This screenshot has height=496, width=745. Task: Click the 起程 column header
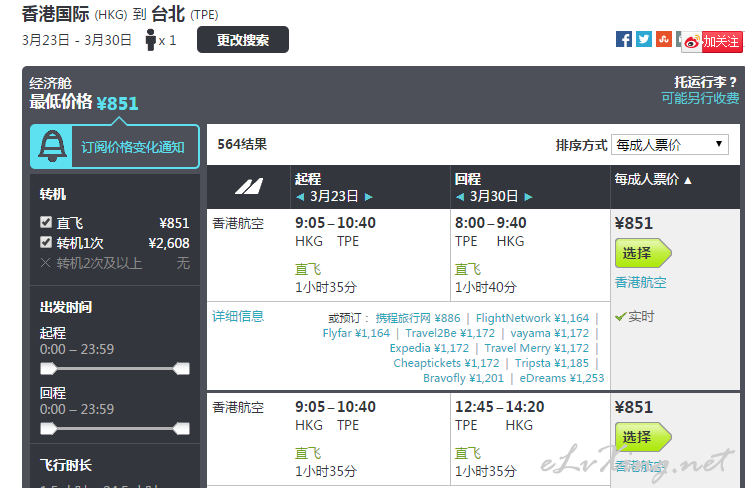308,179
